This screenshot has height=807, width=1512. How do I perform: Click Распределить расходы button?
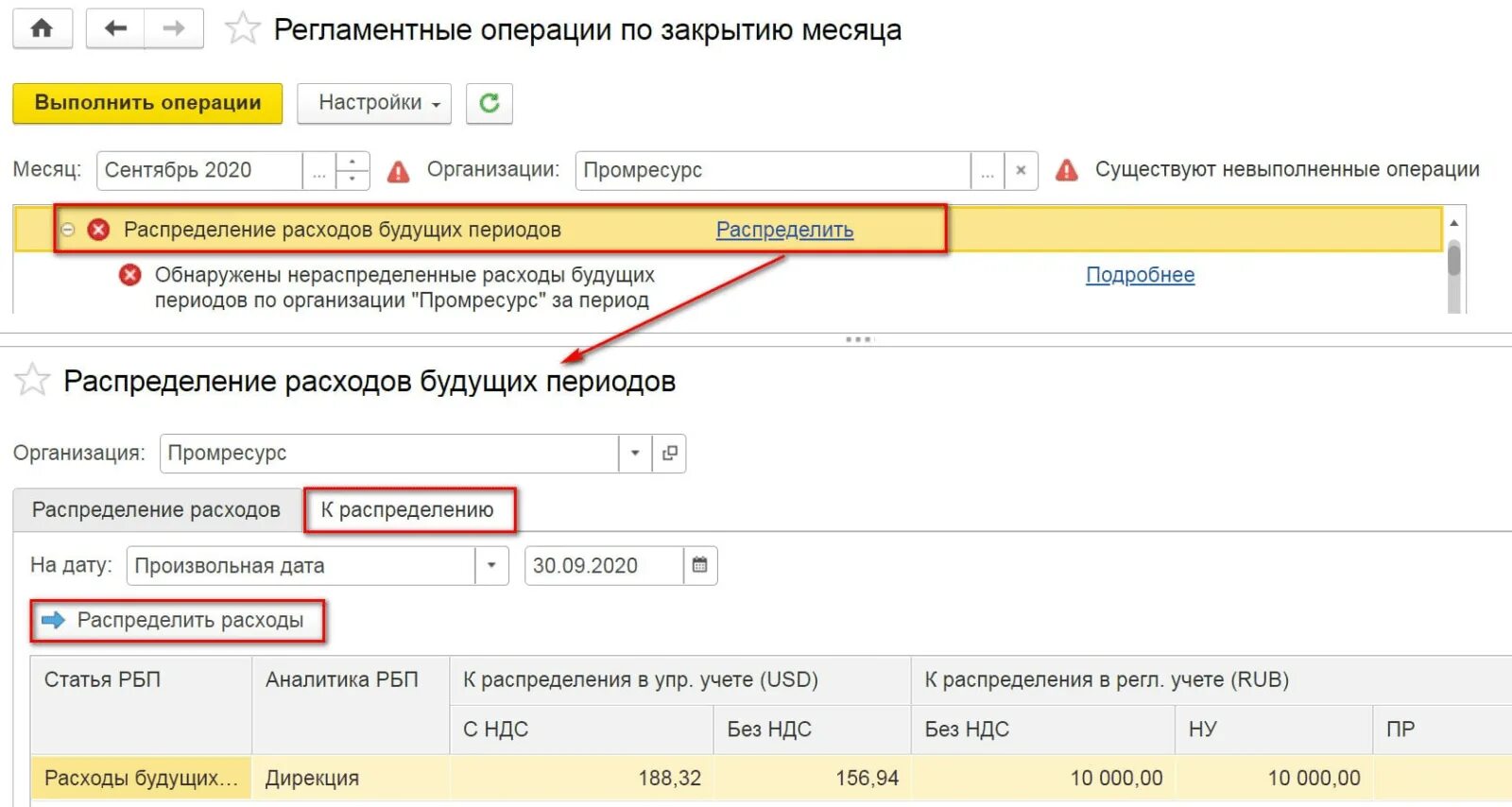[x=178, y=621]
